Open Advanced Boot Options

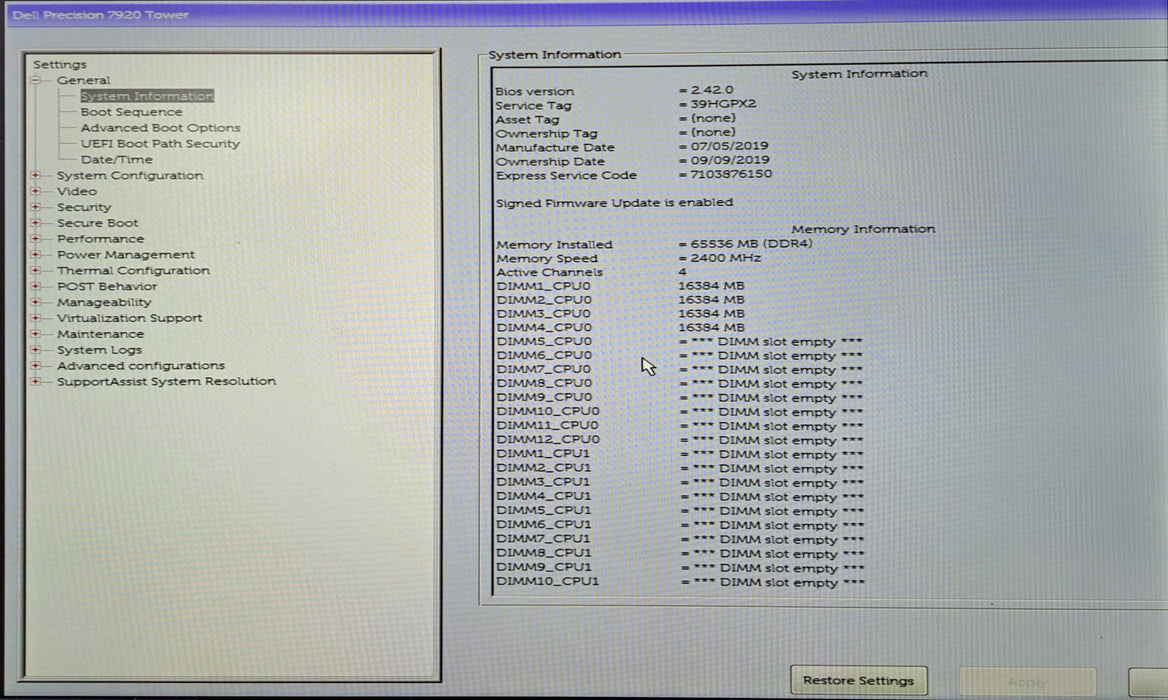coord(160,127)
